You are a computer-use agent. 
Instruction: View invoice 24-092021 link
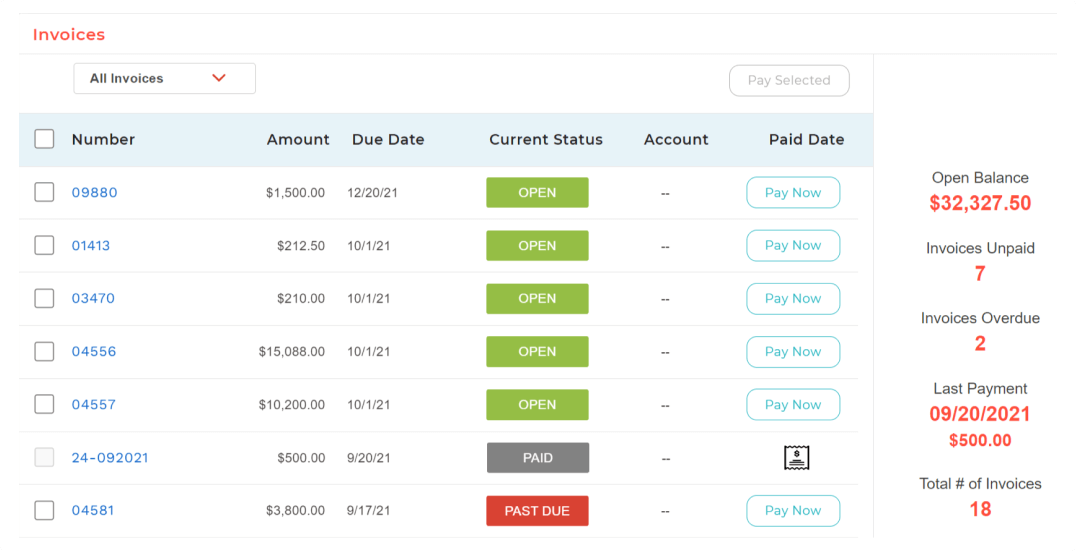pyautogui.click(x=110, y=458)
